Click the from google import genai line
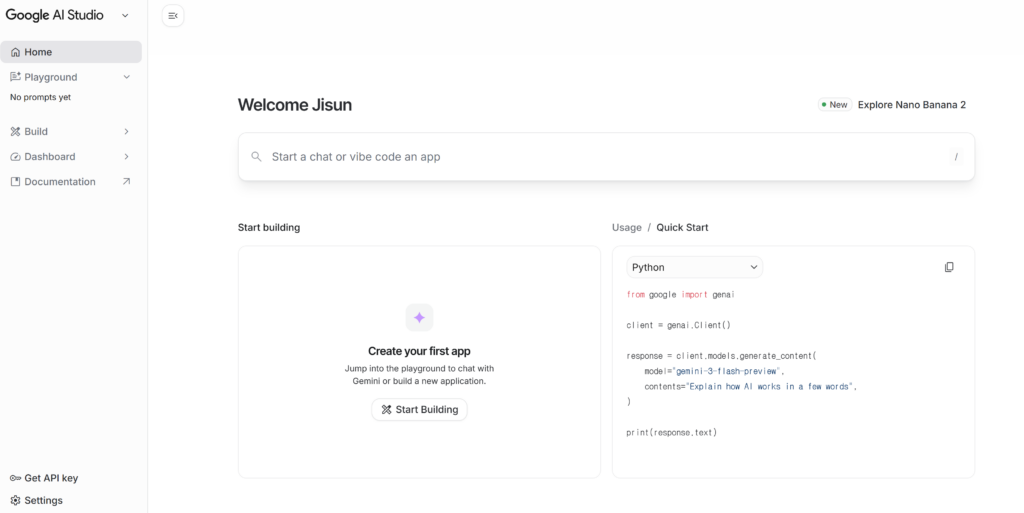This screenshot has height=513, width=1024. pos(680,295)
